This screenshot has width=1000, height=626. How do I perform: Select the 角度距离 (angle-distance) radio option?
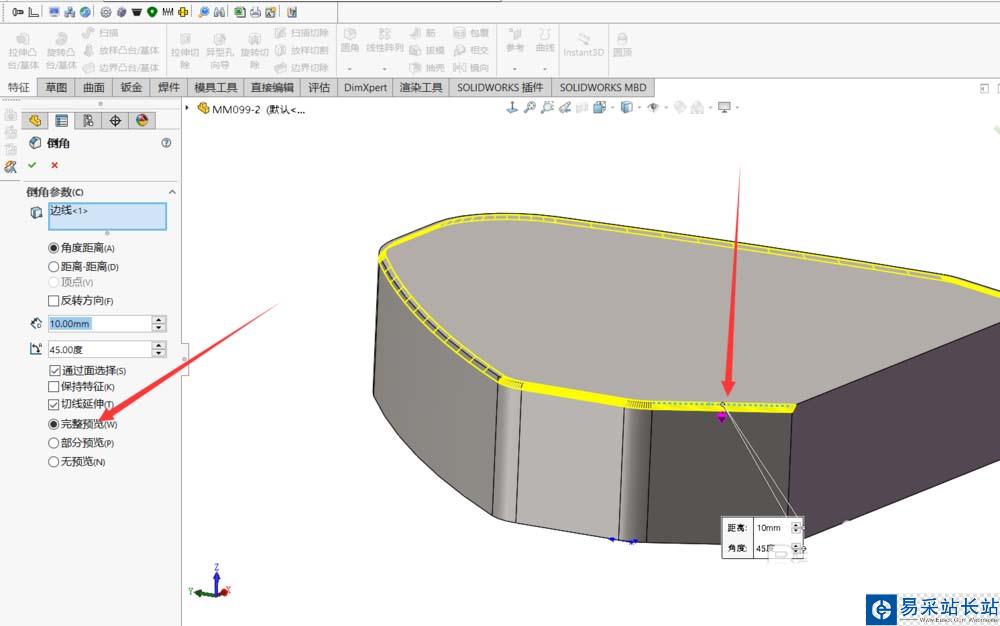point(54,248)
